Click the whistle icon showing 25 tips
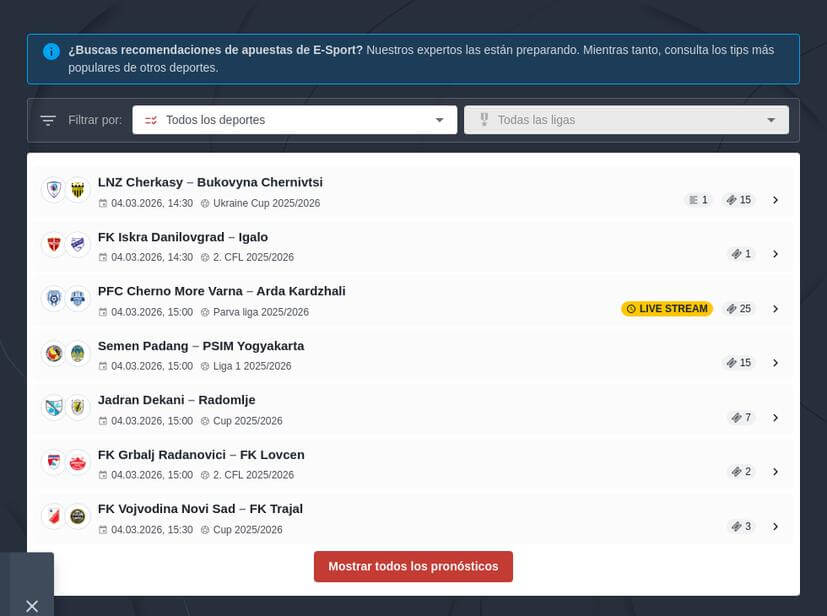Viewport: 827px width, 616px height. coord(731,309)
